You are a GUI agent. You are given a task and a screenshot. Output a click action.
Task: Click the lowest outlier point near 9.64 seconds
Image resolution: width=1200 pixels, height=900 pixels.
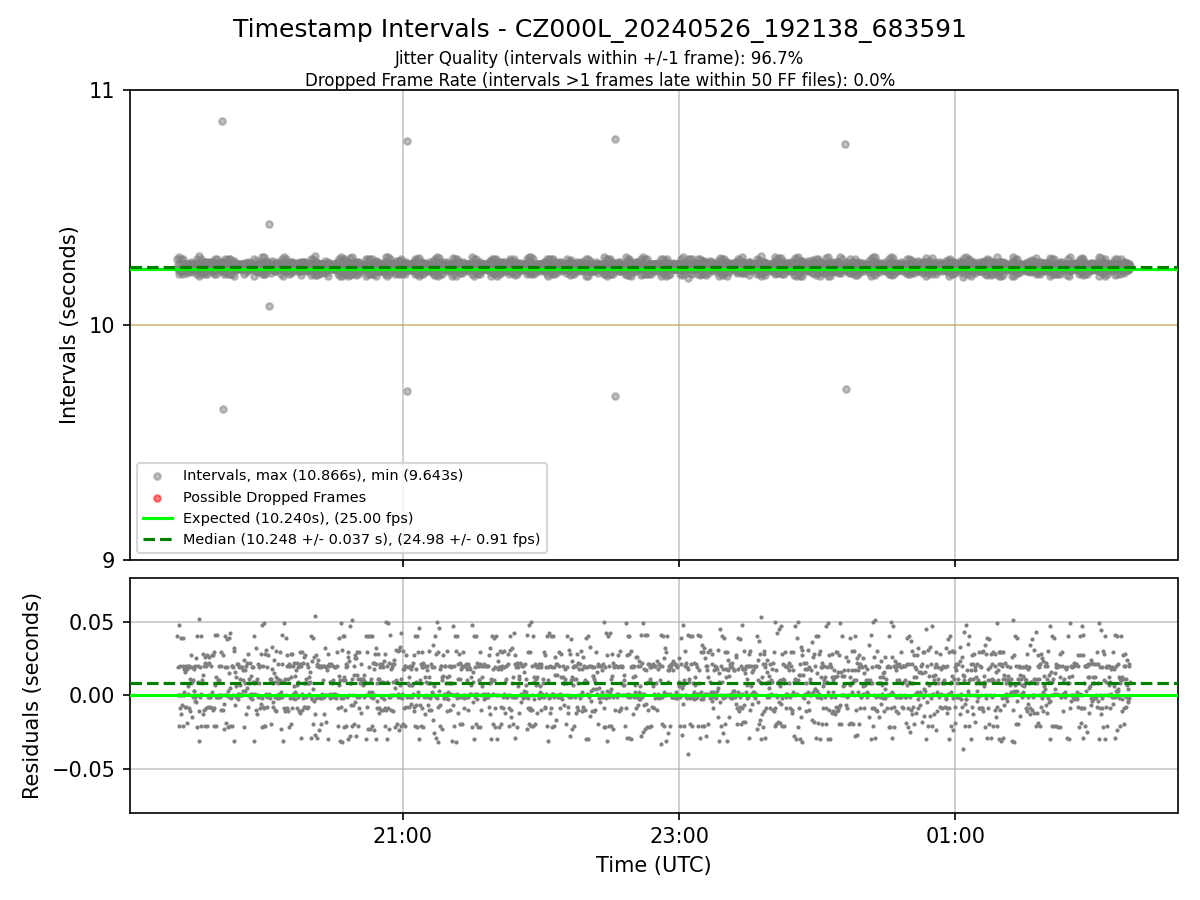pyautogui.click(x=223, y=409)
